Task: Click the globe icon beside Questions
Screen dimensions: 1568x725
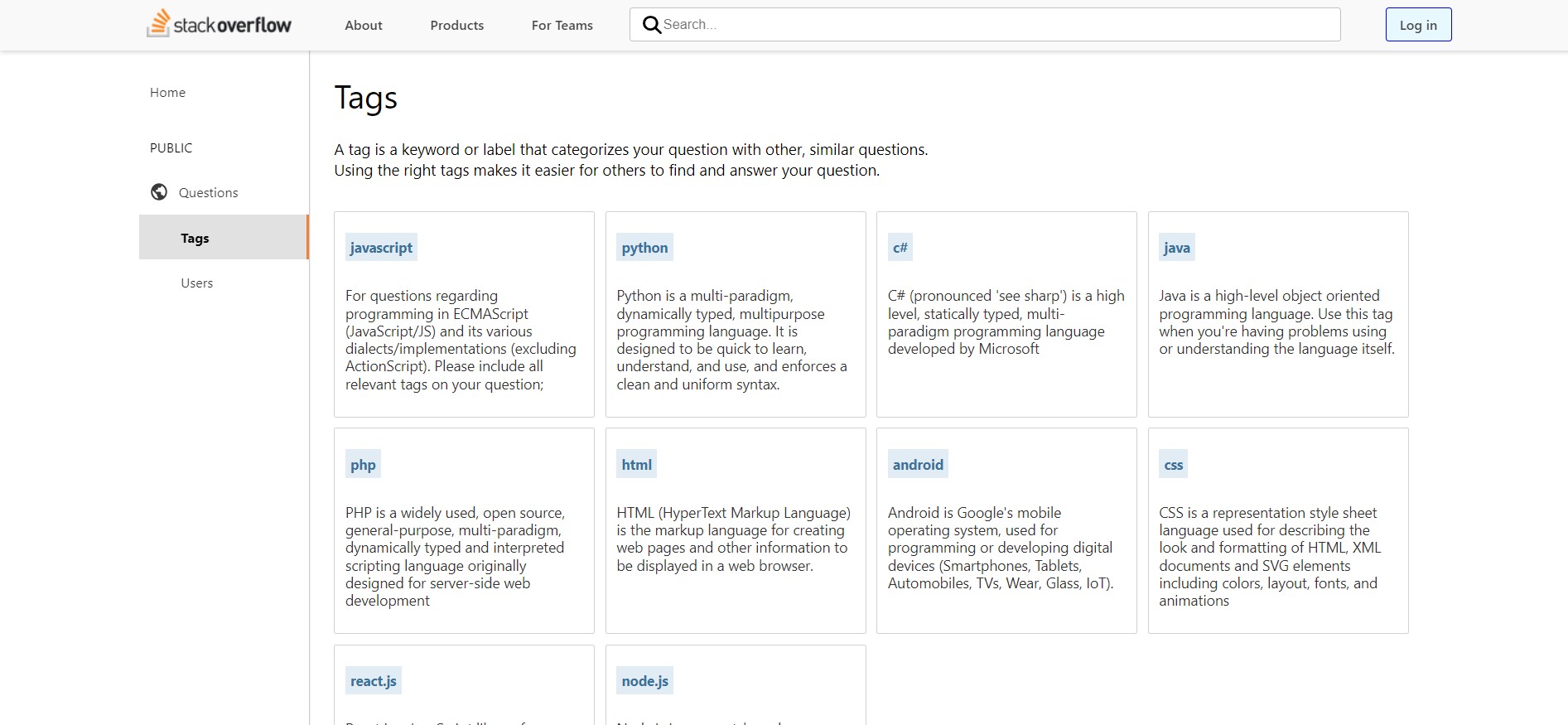Action: point(159,192)
